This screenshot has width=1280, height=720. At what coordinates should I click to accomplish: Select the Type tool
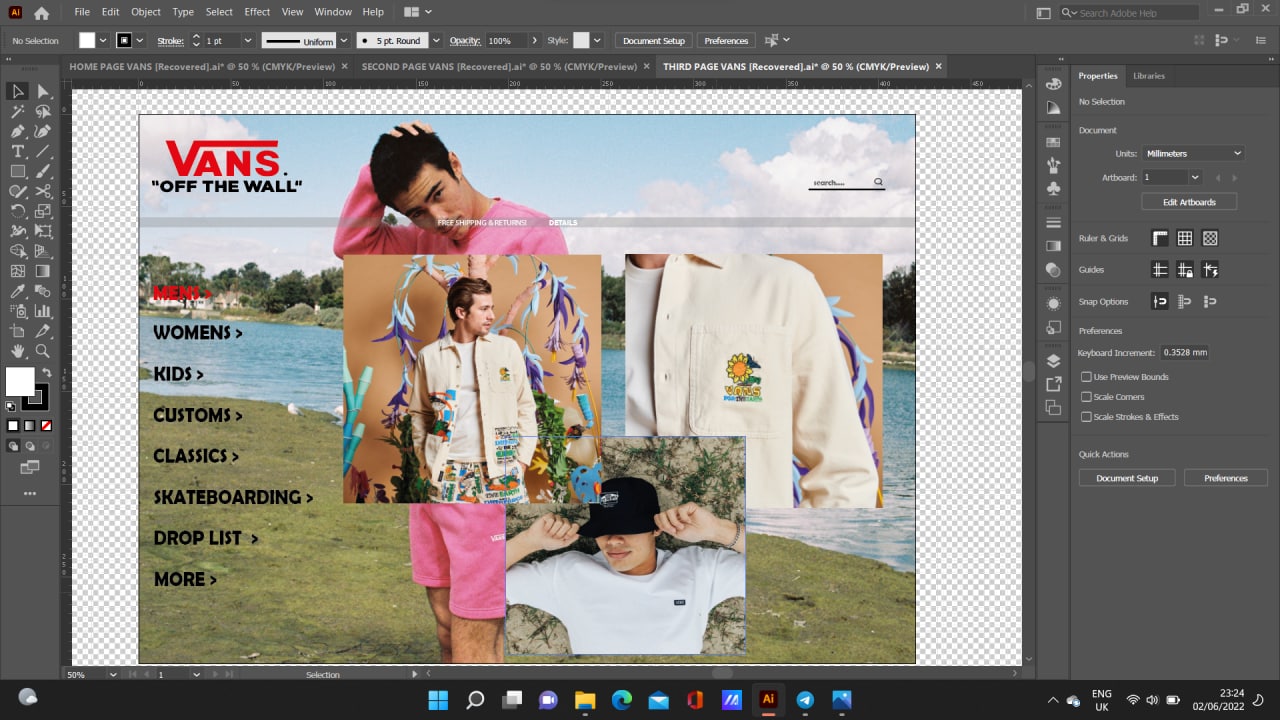pyautogui.click(x=18, y=151)
